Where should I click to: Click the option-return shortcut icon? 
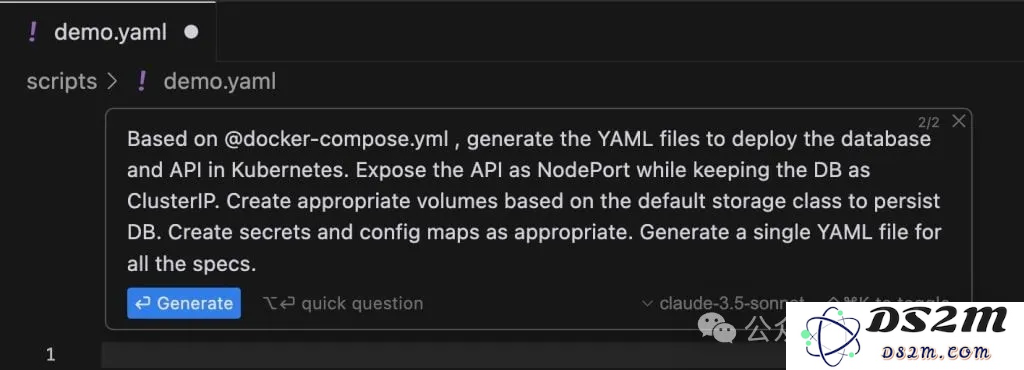click(279, 303)
